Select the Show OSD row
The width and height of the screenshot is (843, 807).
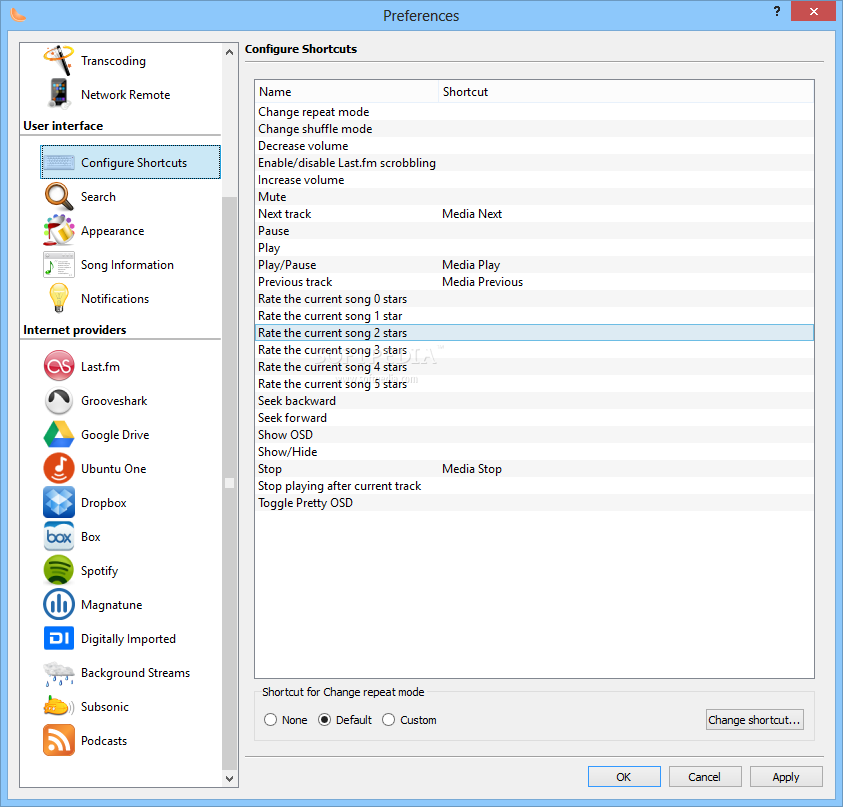point(534,435)
